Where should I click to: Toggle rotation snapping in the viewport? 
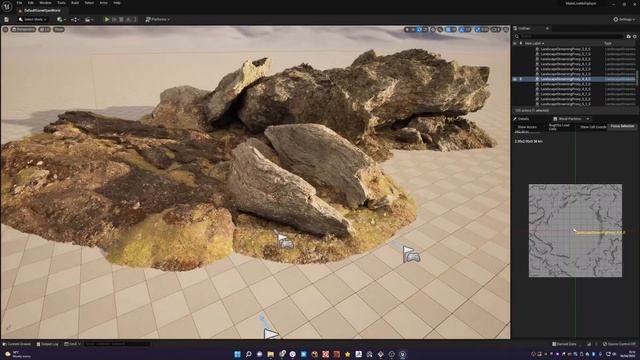(x=462, y=29)
